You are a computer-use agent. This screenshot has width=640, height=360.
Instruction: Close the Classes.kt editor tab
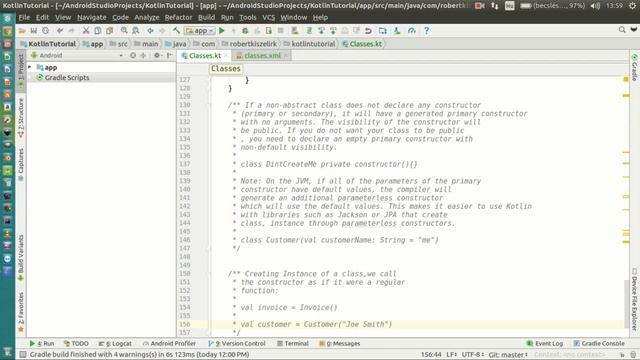pyautogui.click(x=226, y=56)
